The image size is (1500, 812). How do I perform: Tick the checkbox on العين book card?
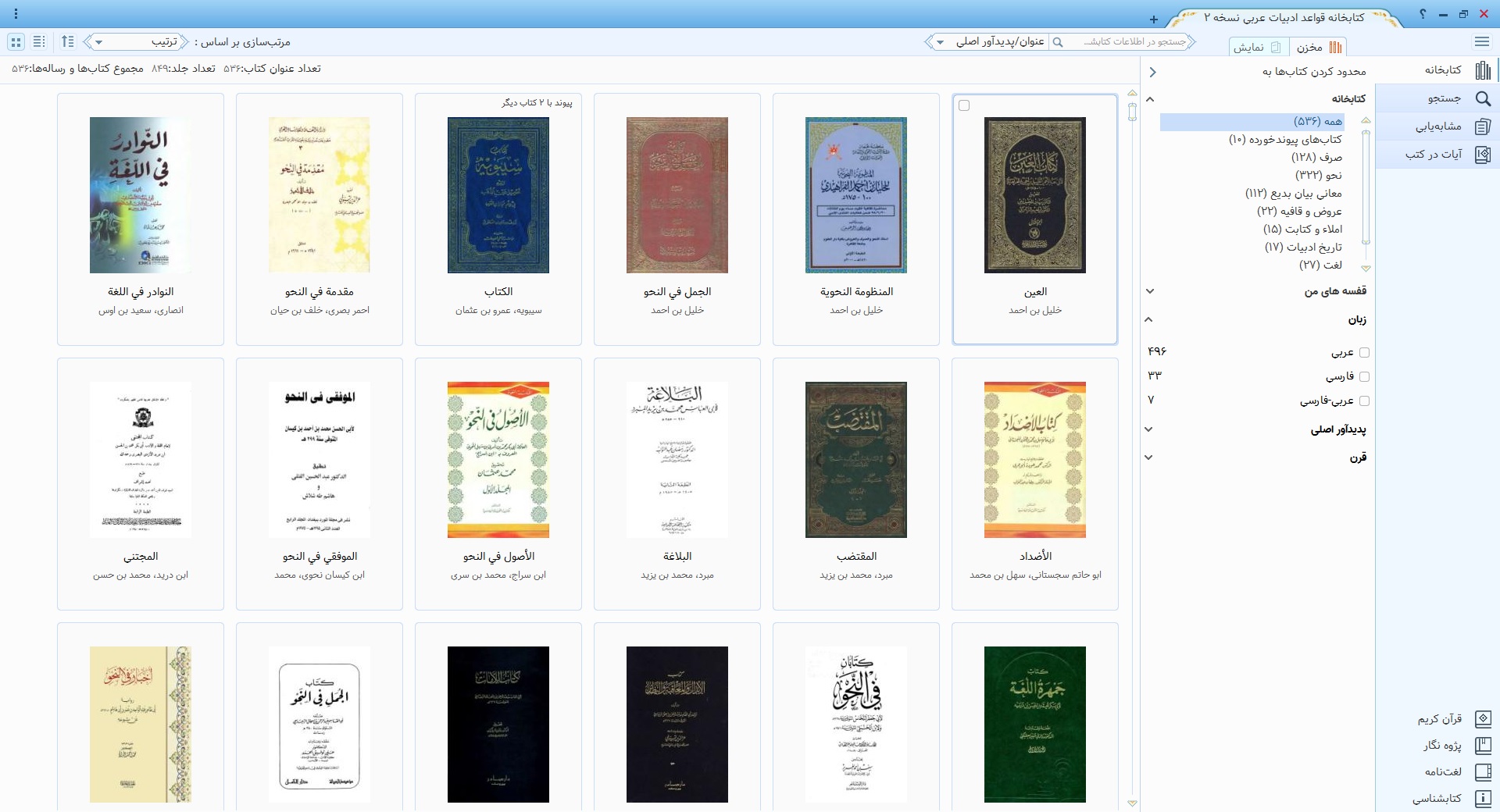pos(964,105)
